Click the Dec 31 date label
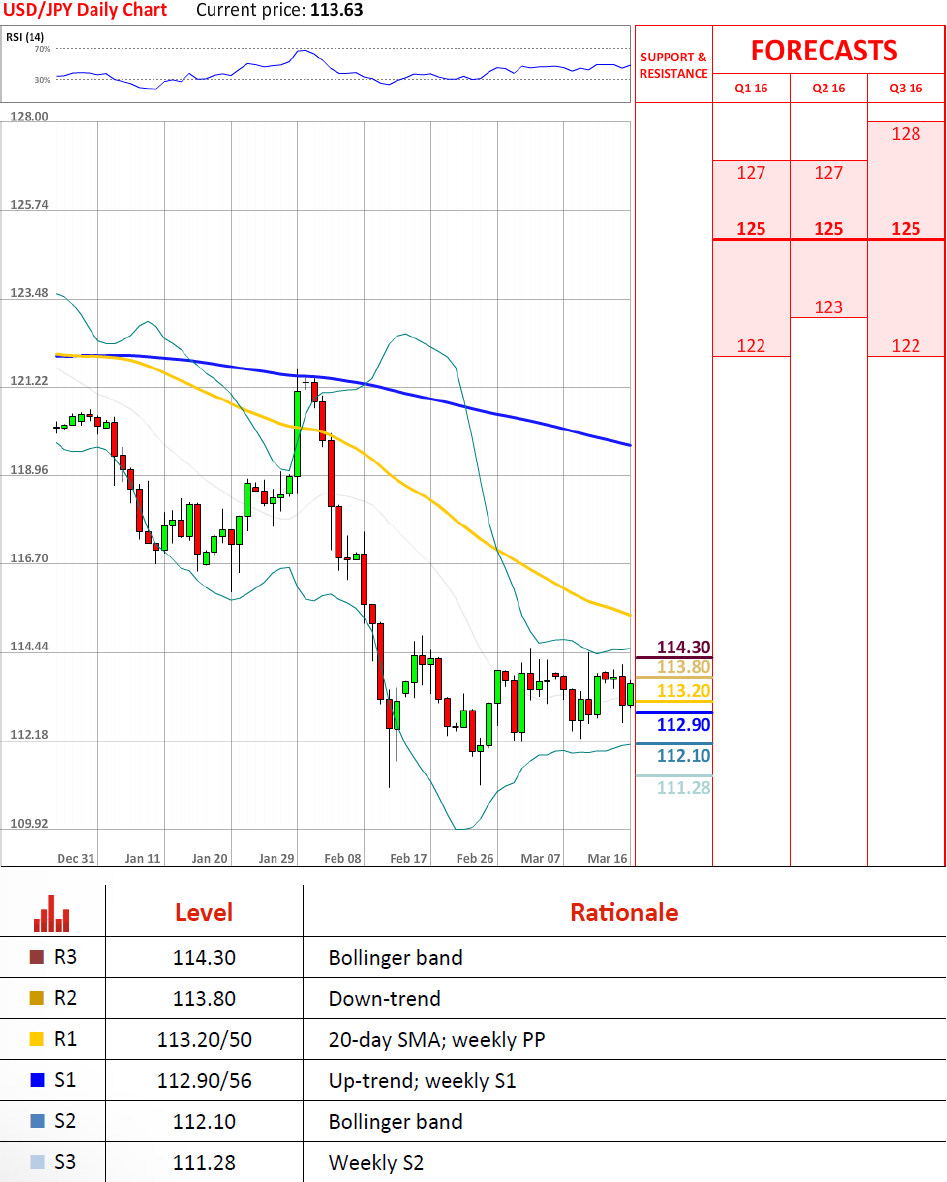The width and height of the screenshot is (947, 1182). pyautogui.click(x=76, y=859)
